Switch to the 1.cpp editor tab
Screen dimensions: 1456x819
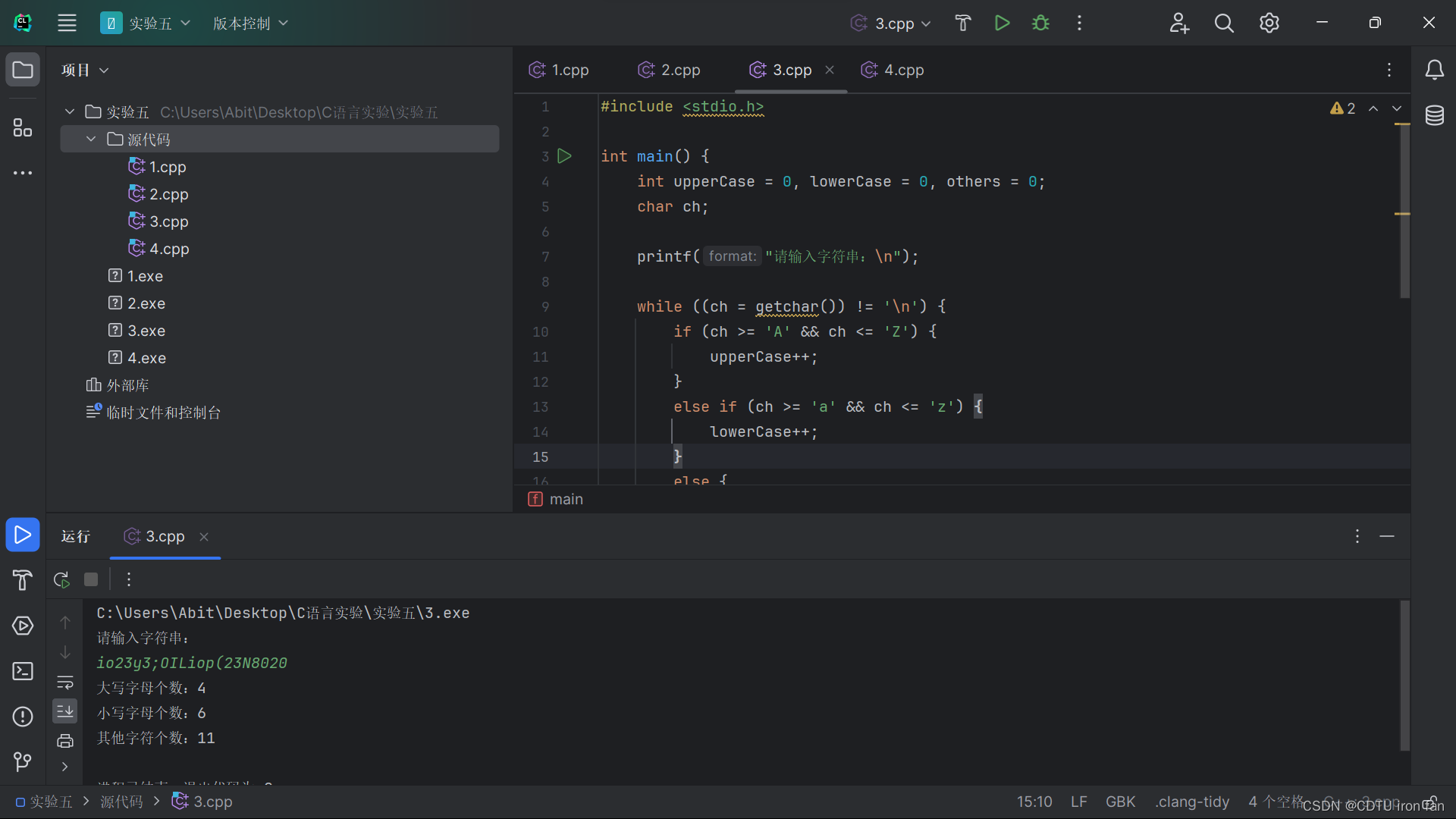[559, 70]
